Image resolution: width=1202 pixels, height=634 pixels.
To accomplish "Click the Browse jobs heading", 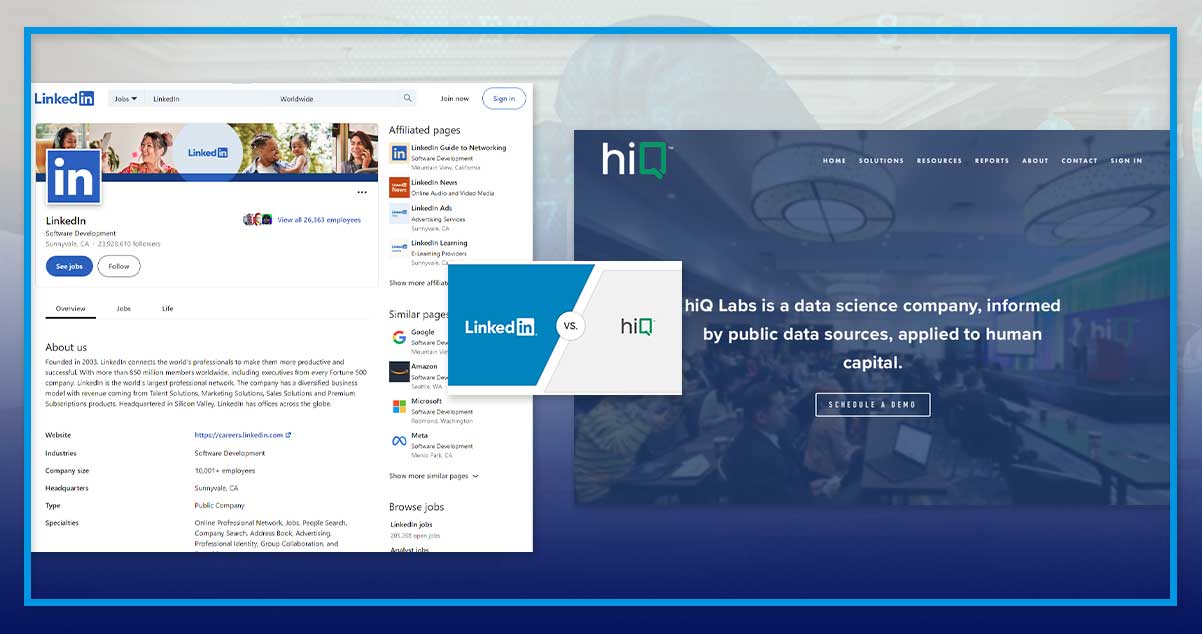I will coord(417,507).
